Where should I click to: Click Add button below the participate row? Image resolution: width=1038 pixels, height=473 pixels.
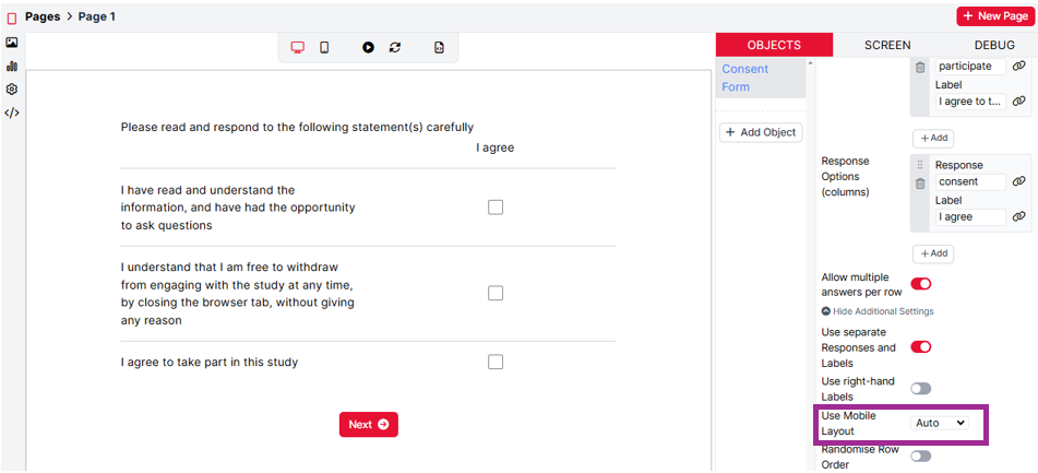[933, 138]
